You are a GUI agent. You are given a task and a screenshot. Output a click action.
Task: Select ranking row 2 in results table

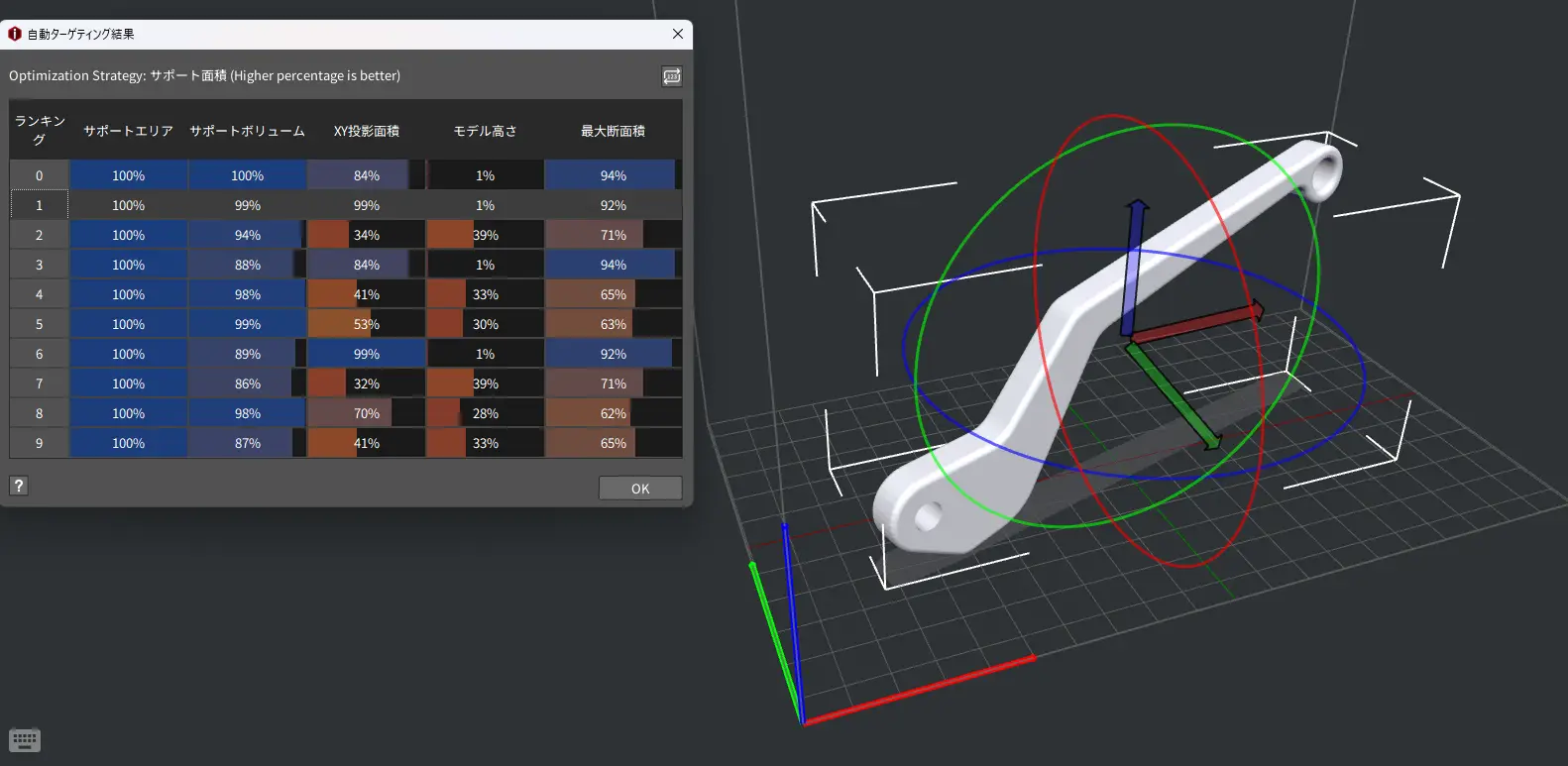pyautogui.click(x=40, y=235)
